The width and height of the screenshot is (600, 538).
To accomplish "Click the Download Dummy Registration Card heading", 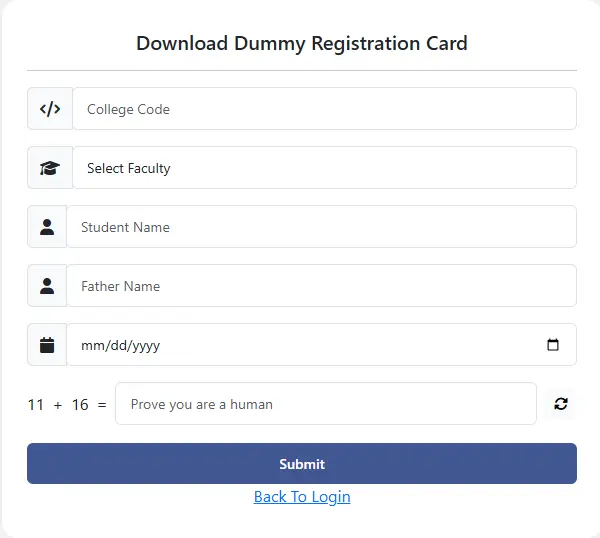I will (302, 43).
